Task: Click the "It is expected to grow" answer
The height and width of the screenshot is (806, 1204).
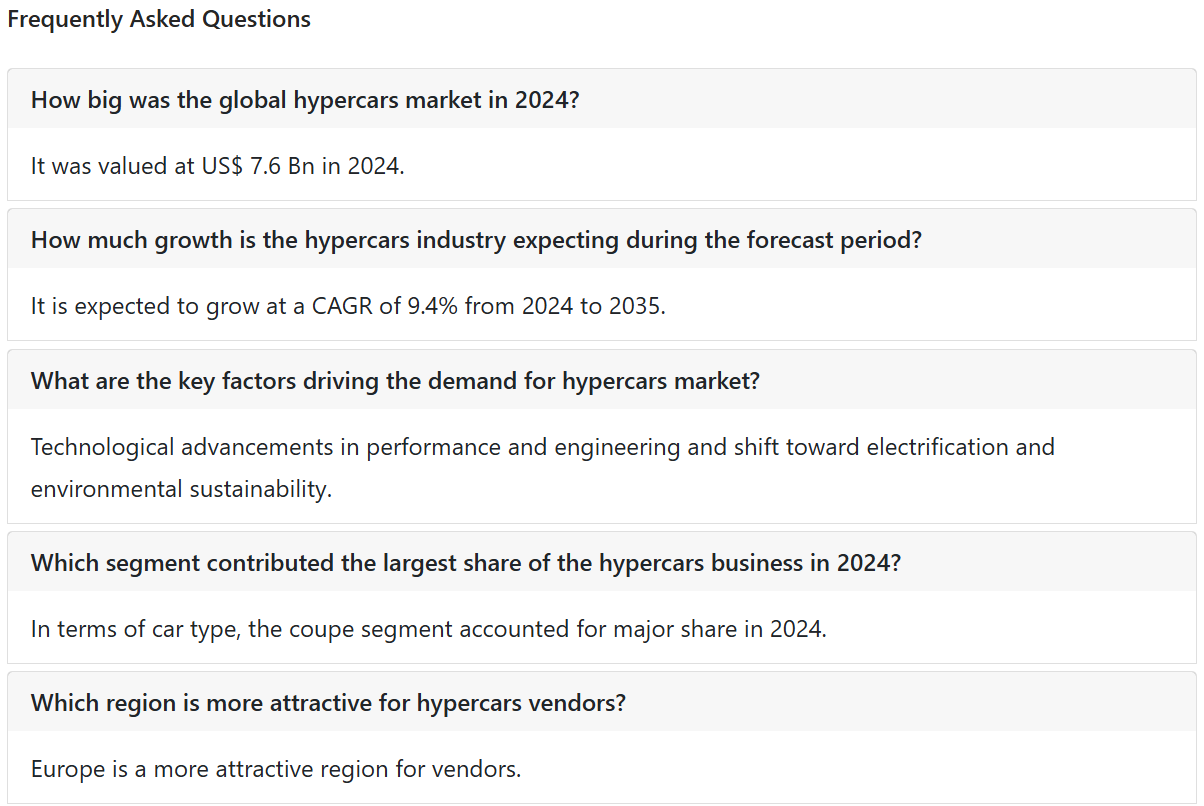Action: click(x=348, y=306)
